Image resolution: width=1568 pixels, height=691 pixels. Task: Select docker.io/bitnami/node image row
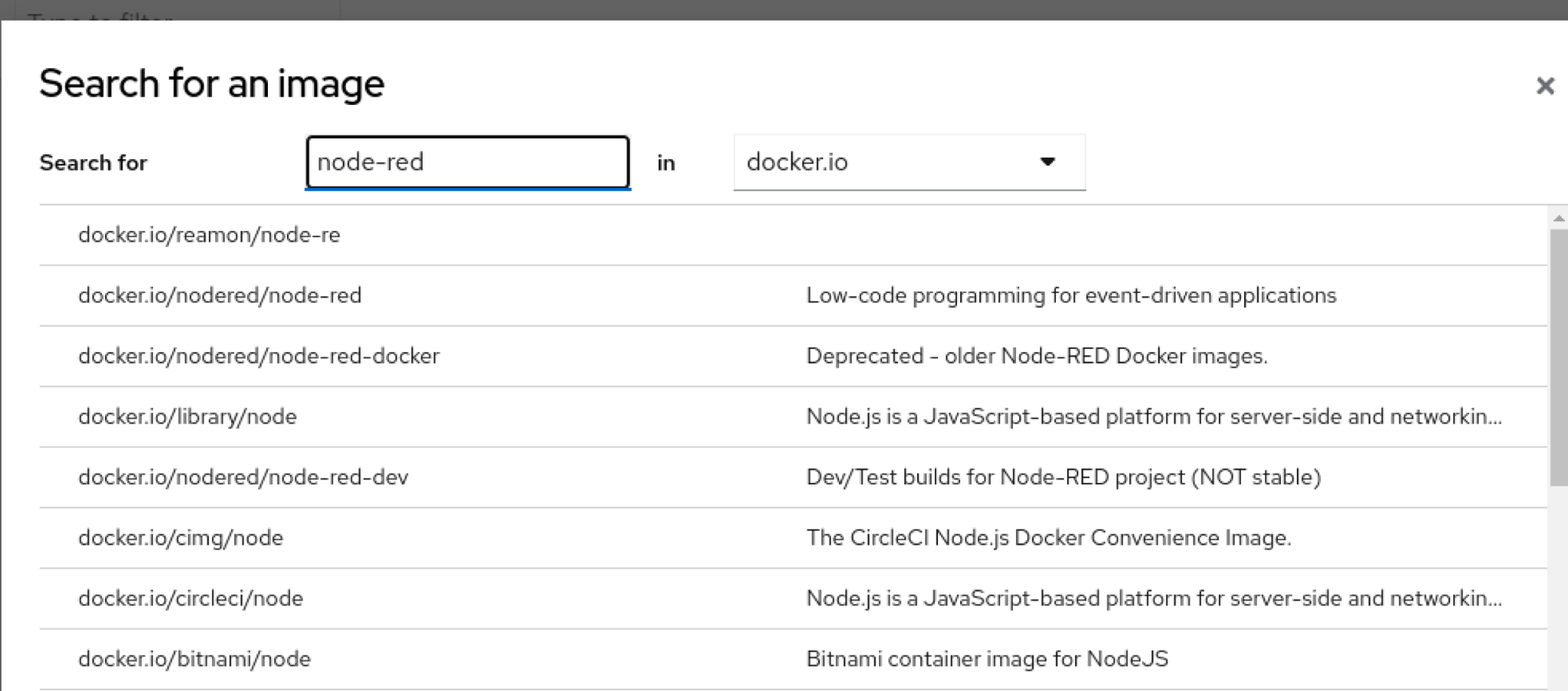click(194, 659)
